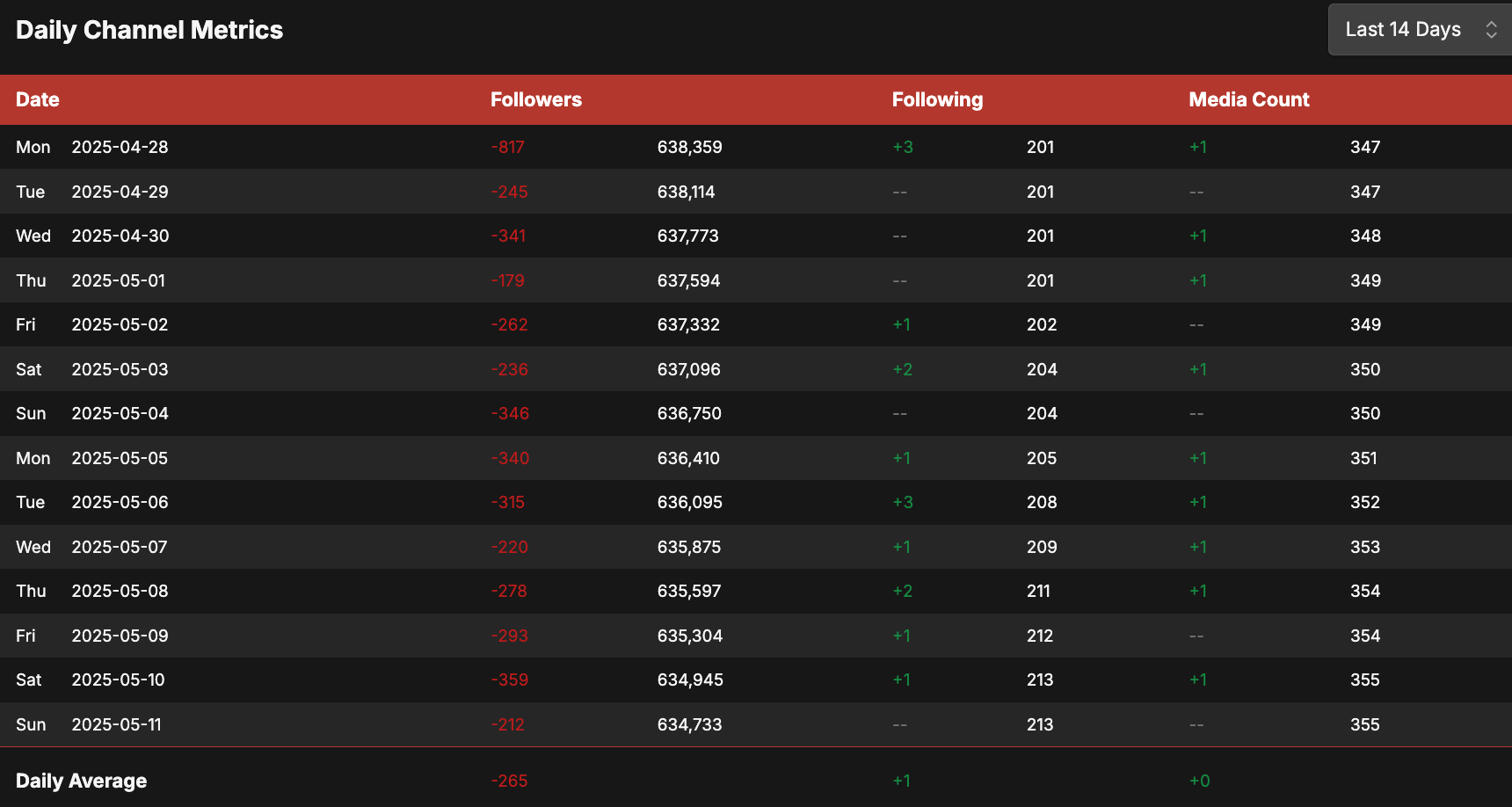Select the Sun 2025-05-04 date cell
The width and height of the screenshot is (1512, 807).
(x=92, y=413)
